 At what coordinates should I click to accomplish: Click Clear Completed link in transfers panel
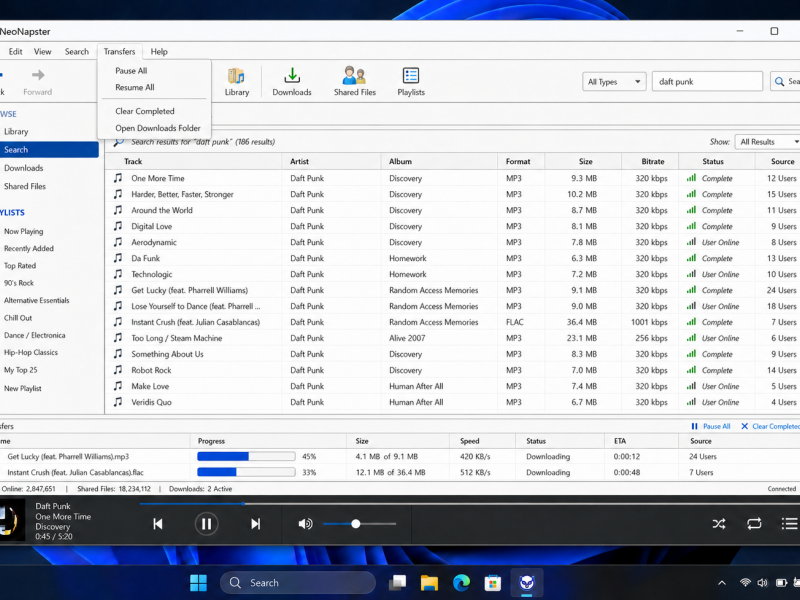point(770,427)
